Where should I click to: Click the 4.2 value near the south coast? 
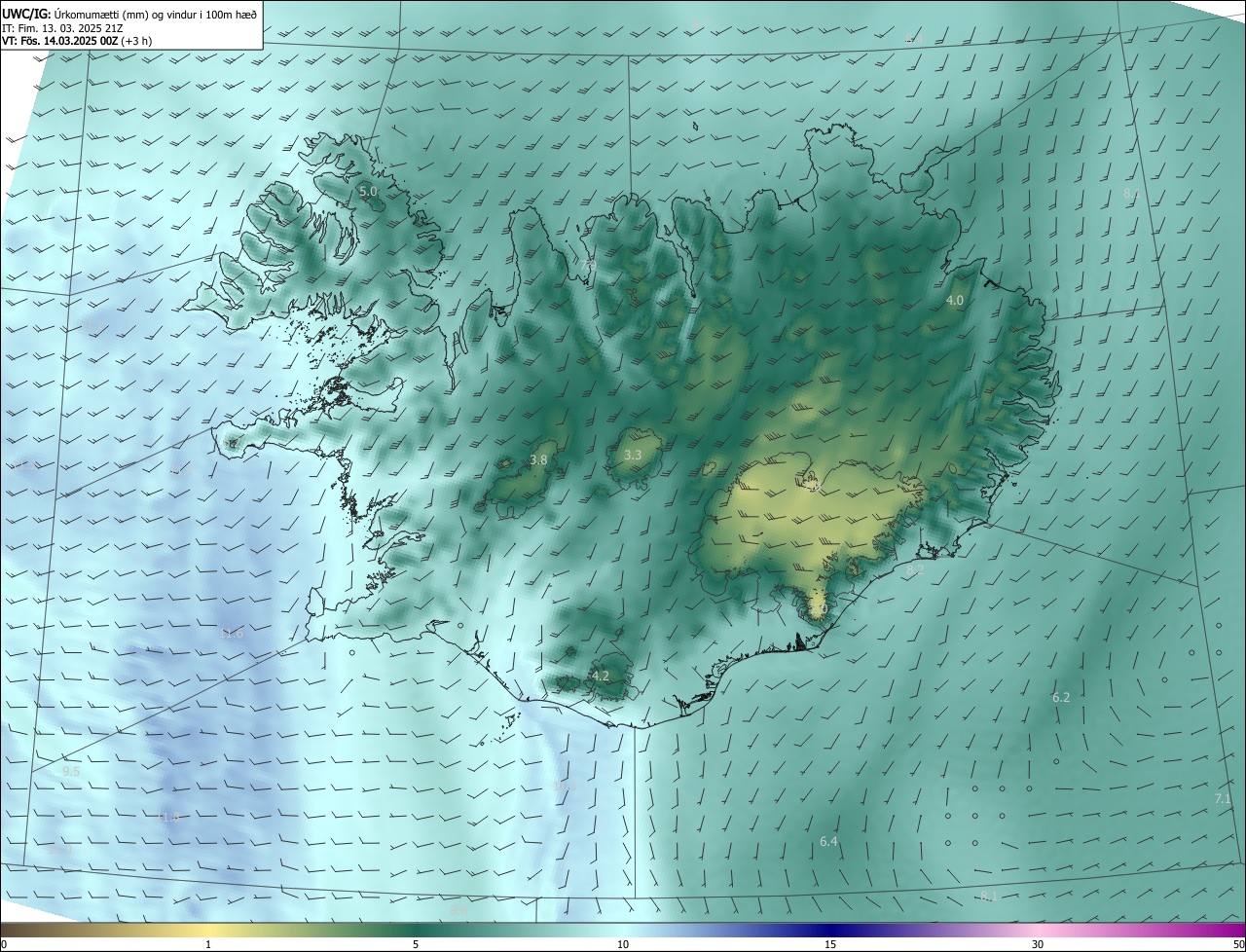tap(601, 676)
